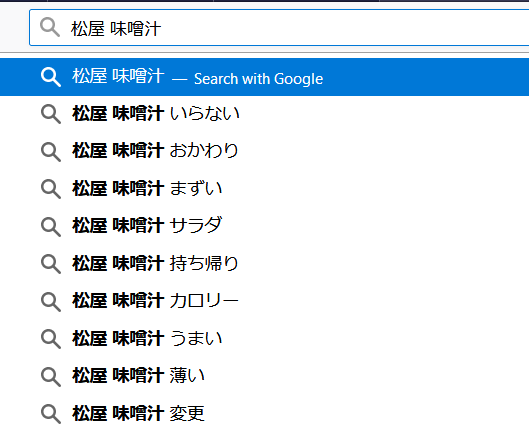
Task: Click the magnifier icon next to '持ち帰り' suggestion
Action: pos(51,264)
